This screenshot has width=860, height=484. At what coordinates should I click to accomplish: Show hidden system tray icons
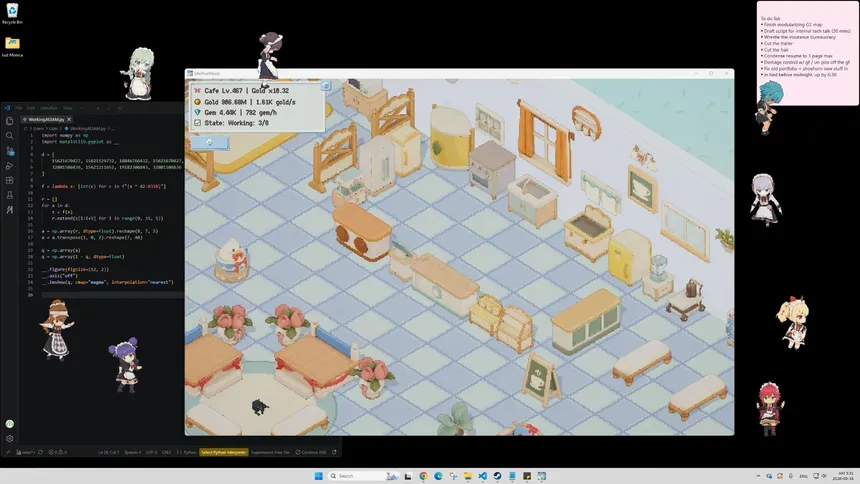759,476
